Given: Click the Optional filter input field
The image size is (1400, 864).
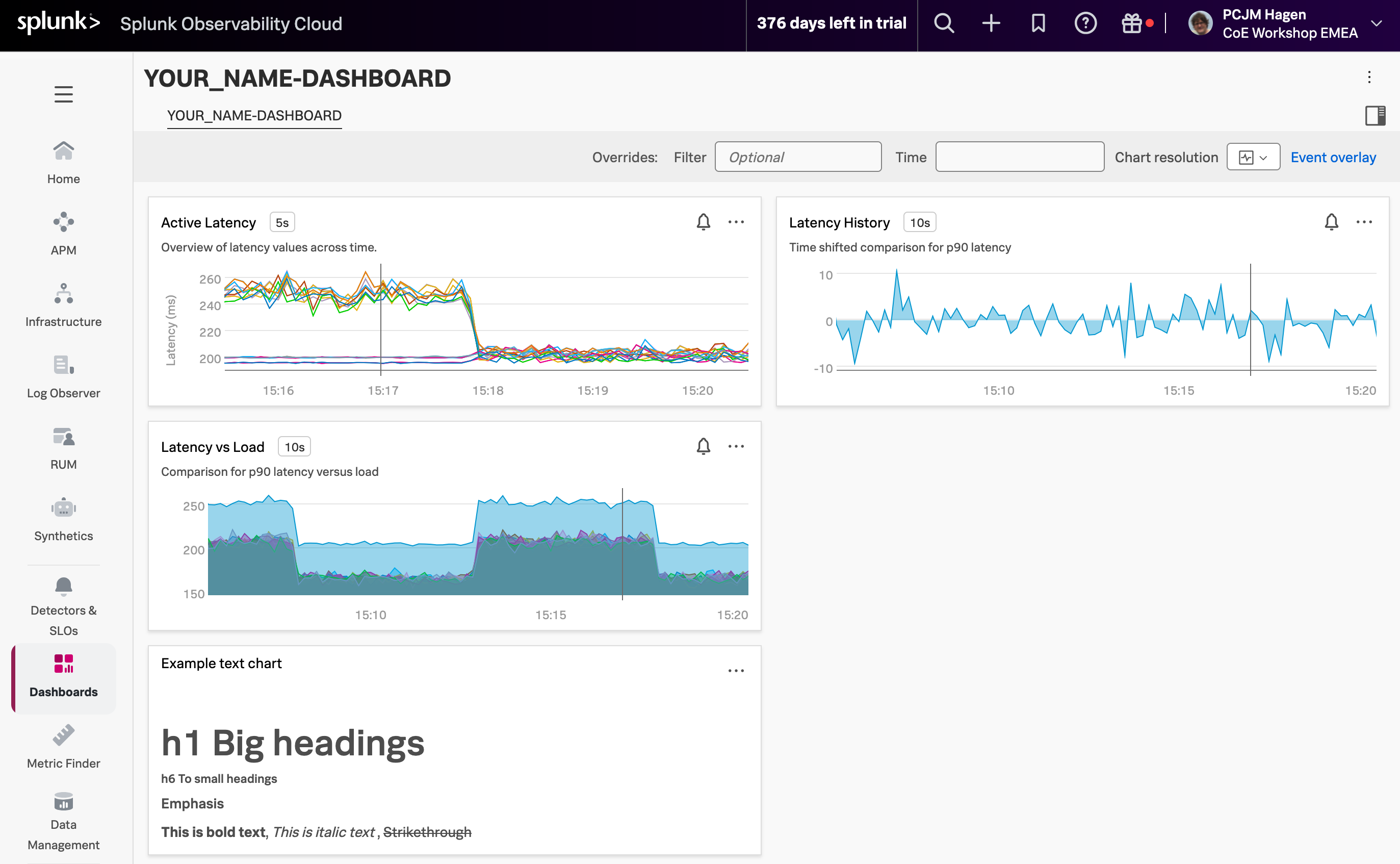Looking at the screenshot, I should pos(797,157).
